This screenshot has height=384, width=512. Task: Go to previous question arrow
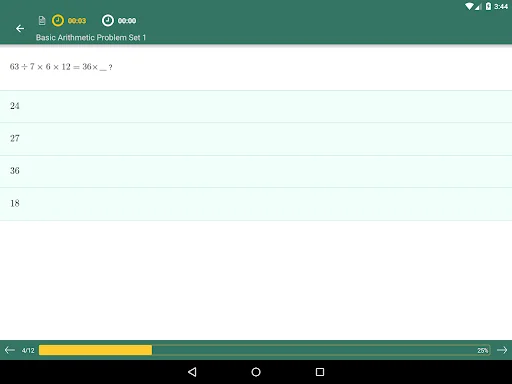(x=10, y=350)
